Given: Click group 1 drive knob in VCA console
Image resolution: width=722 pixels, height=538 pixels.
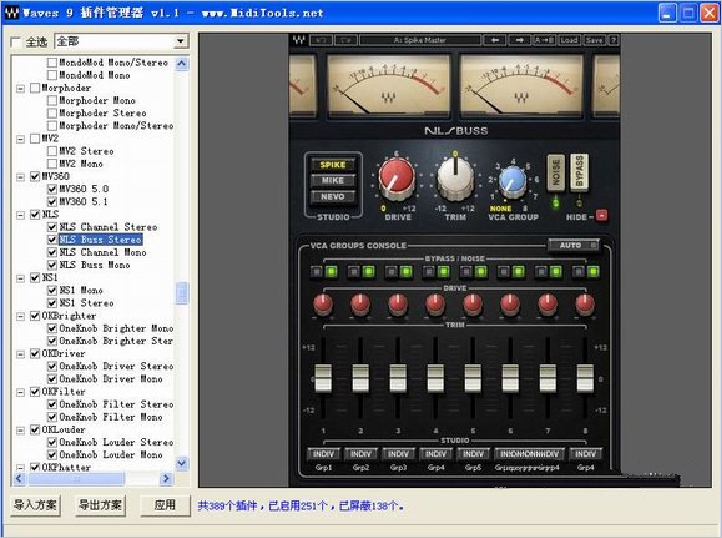Looking at the screenshot, I should pos(323,304).
